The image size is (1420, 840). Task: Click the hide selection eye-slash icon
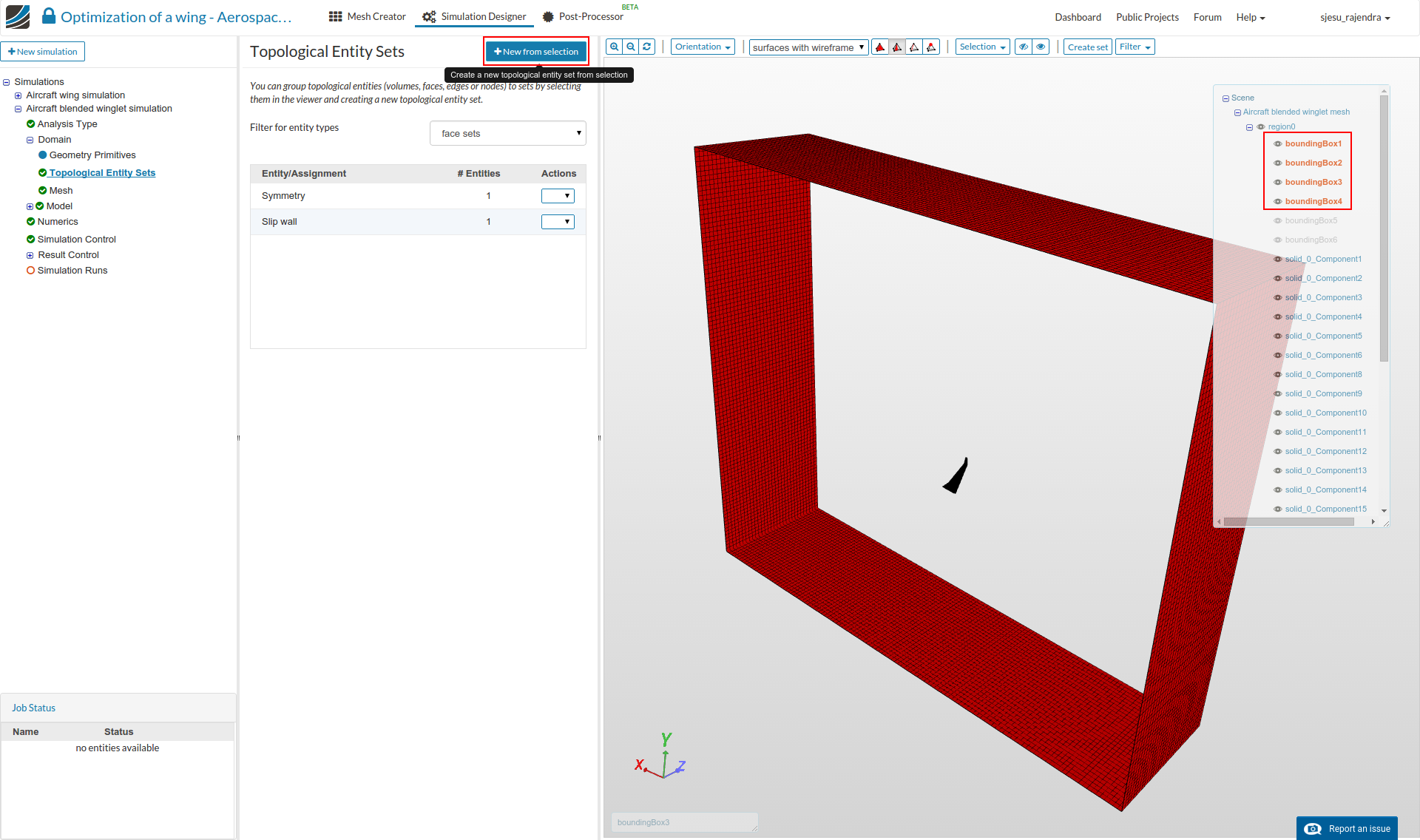(x=1024, y=47)
